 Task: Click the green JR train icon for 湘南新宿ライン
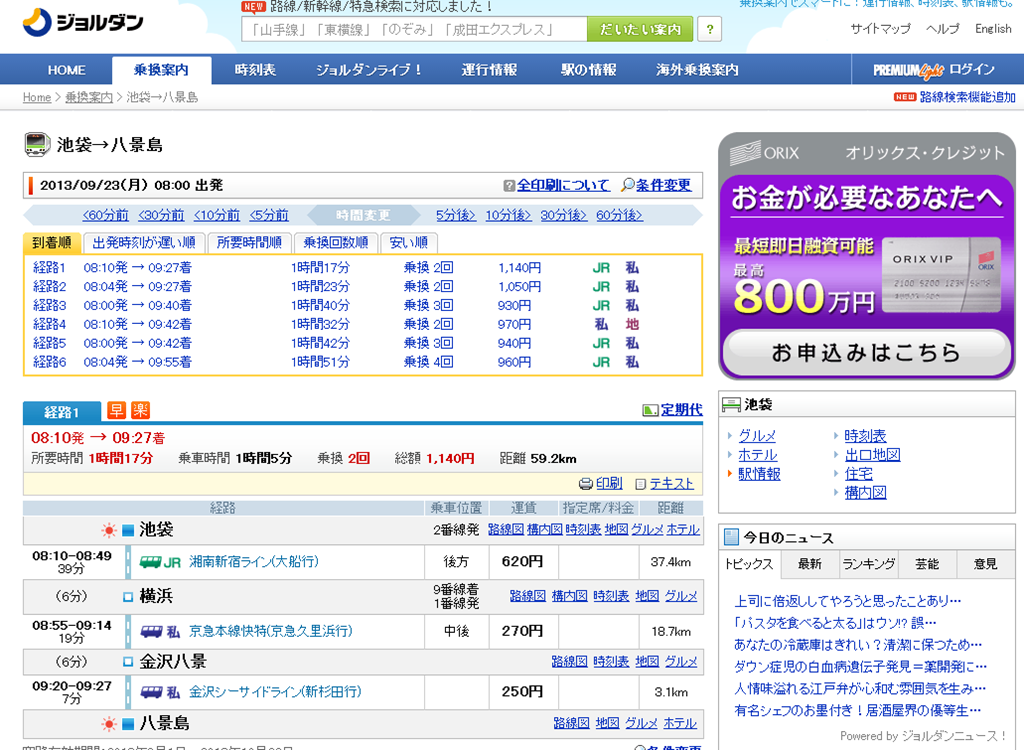(151, 562)
